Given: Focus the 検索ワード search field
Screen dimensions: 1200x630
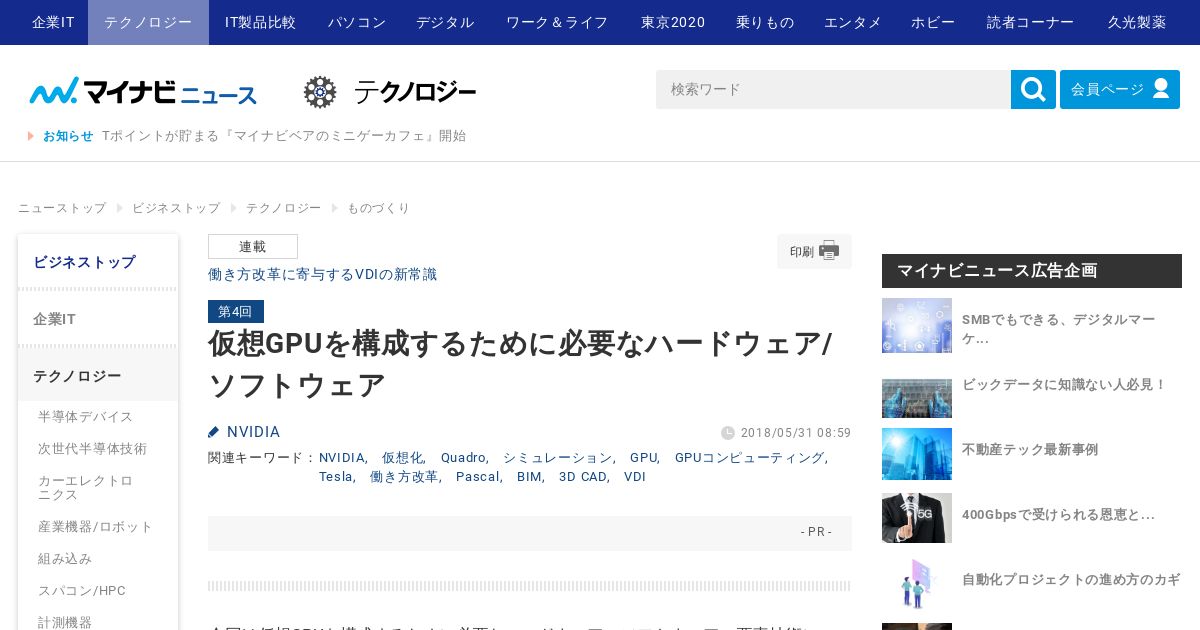Looking at the screenshot, I should tap(833, 90).
